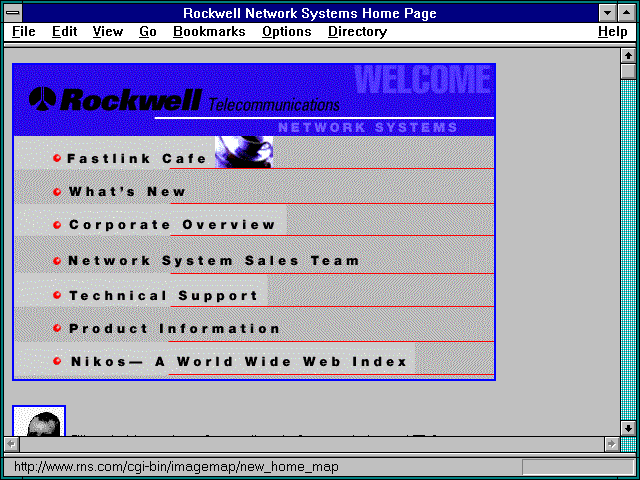Open Network System Sales Team link
The width and height of the screenshot is (640, 480).
(213, 260)
